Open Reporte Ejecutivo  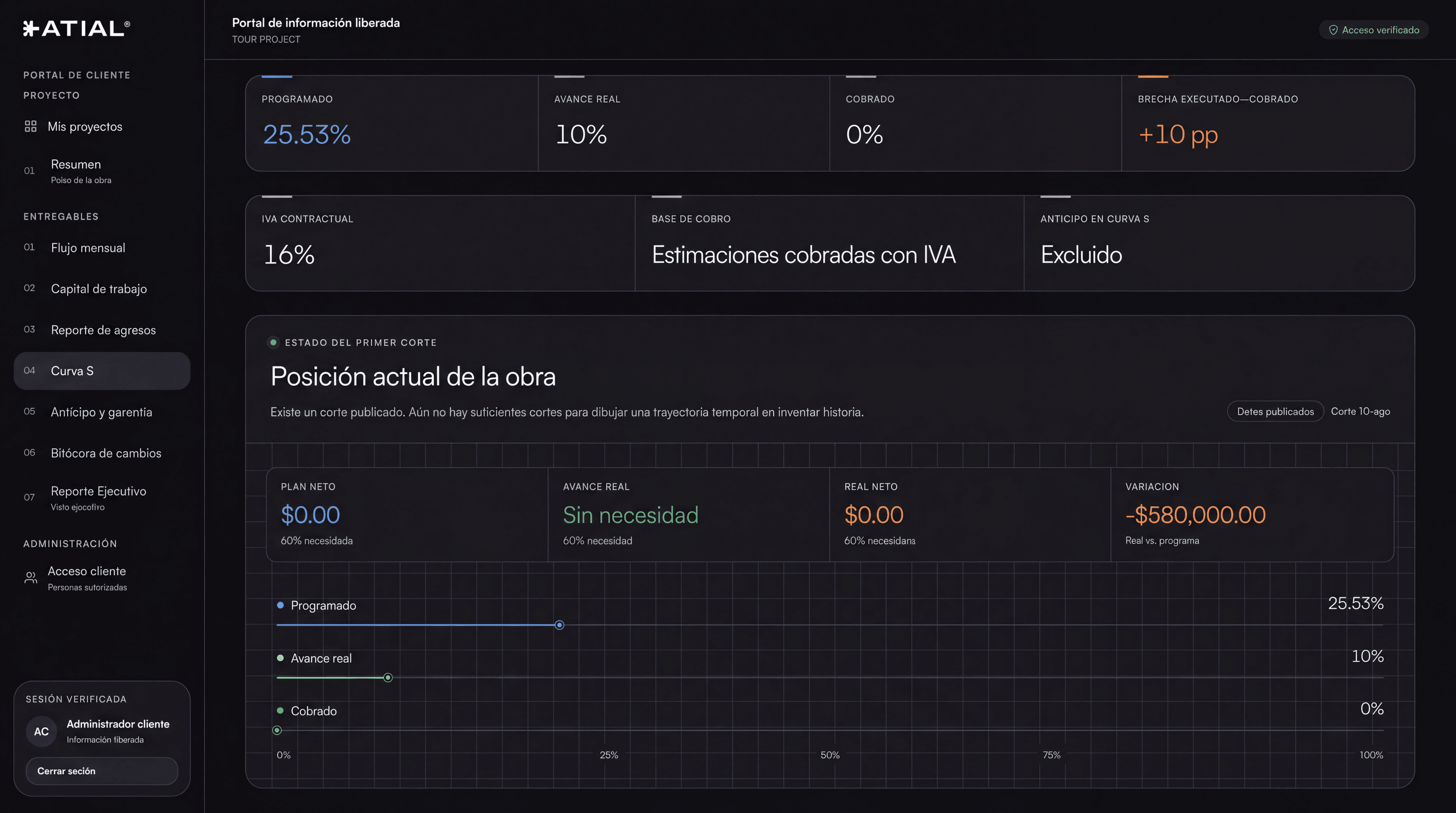[x=102, y=498]
